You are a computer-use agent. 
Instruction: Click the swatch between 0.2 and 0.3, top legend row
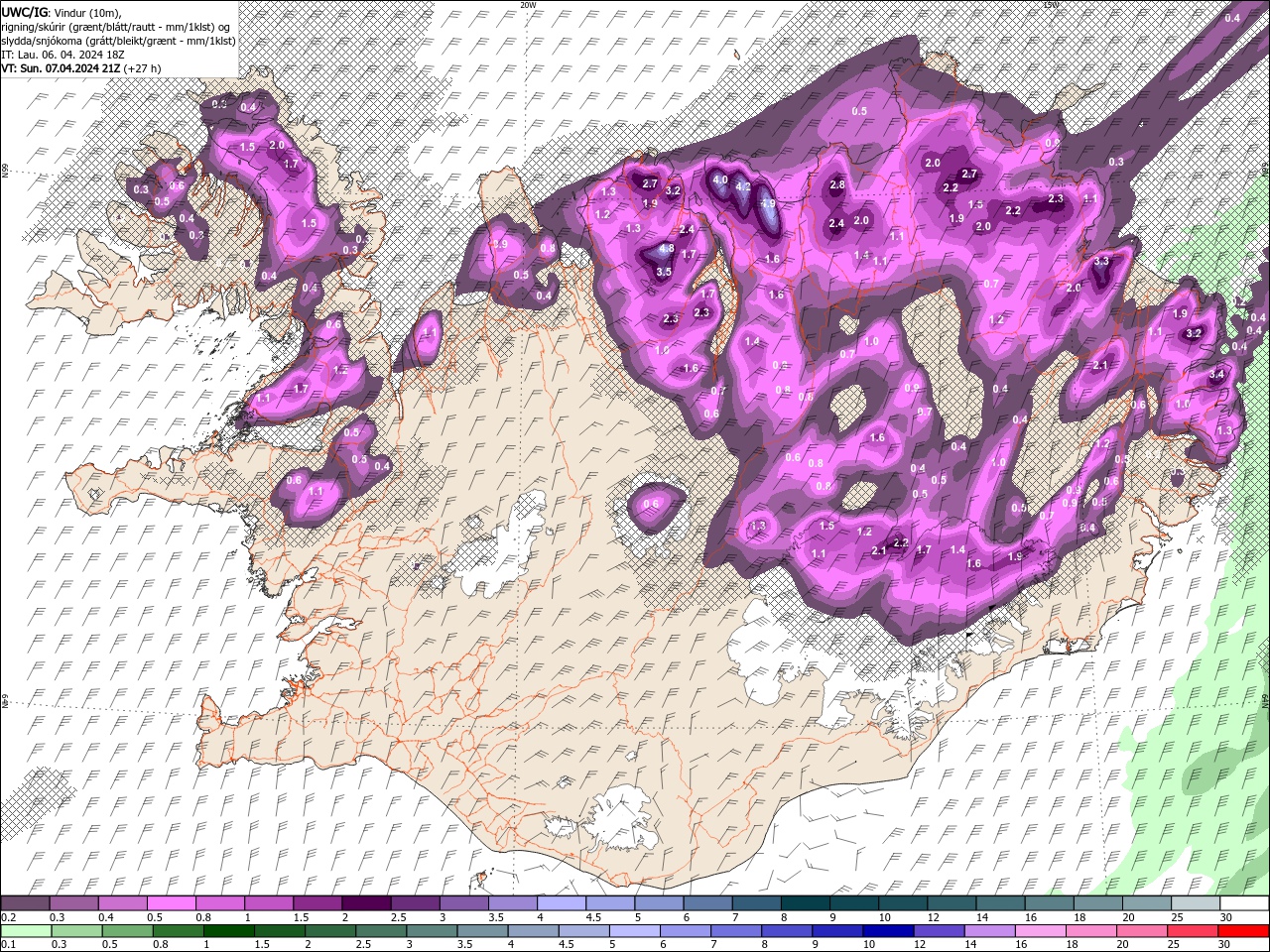pos(25,902)
